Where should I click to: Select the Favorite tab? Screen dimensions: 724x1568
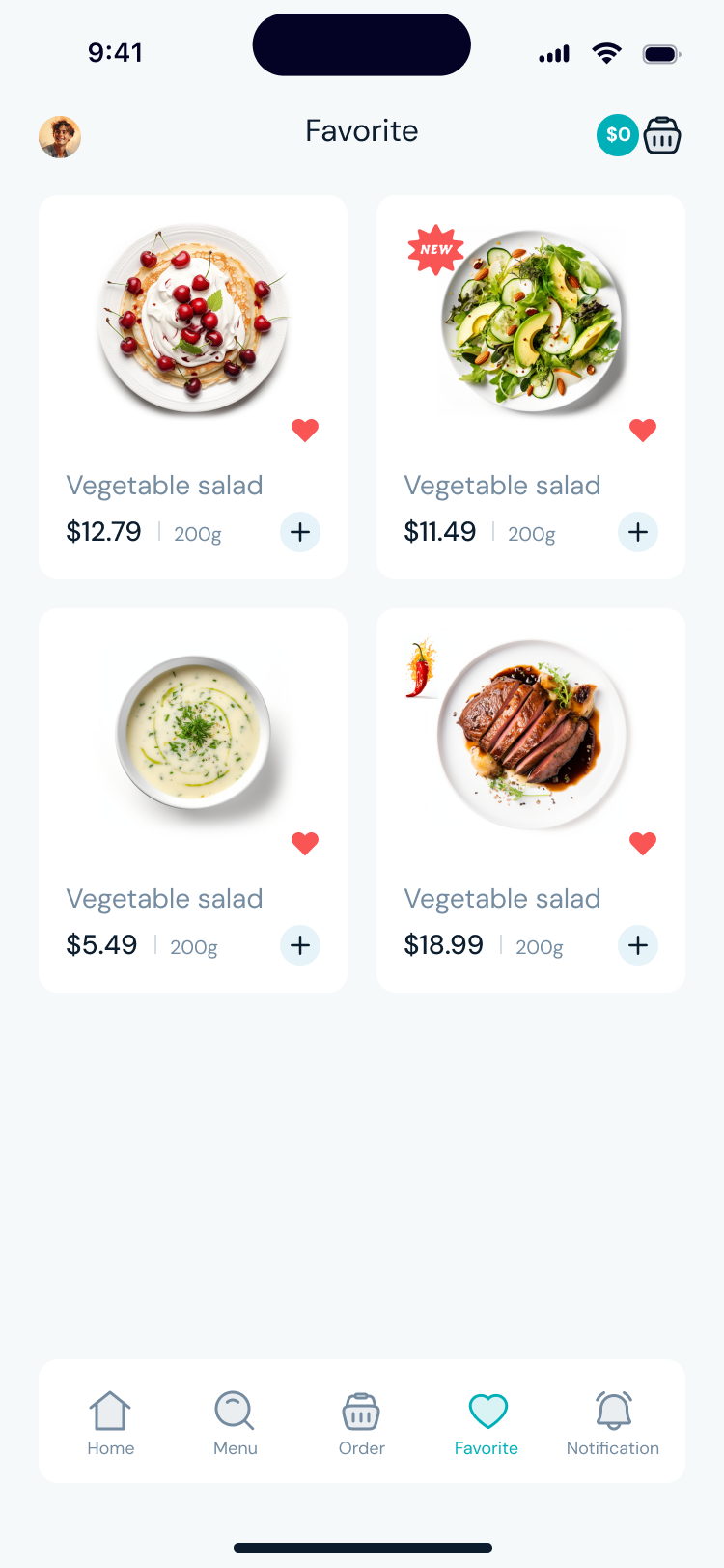tap(487, 1423)
